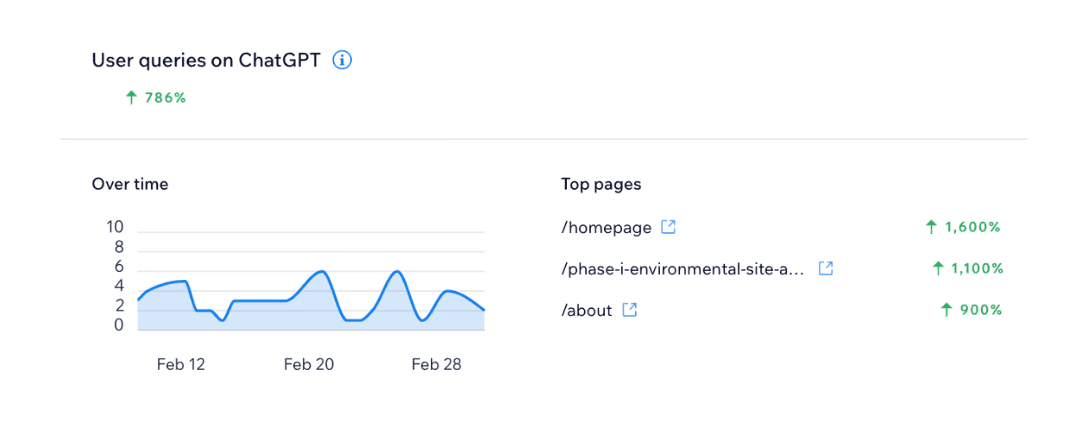Open external link icon for /phase-i-environmental-site-a…
1080x427 pixels.
pyautogui.click(x=826, y=269)
